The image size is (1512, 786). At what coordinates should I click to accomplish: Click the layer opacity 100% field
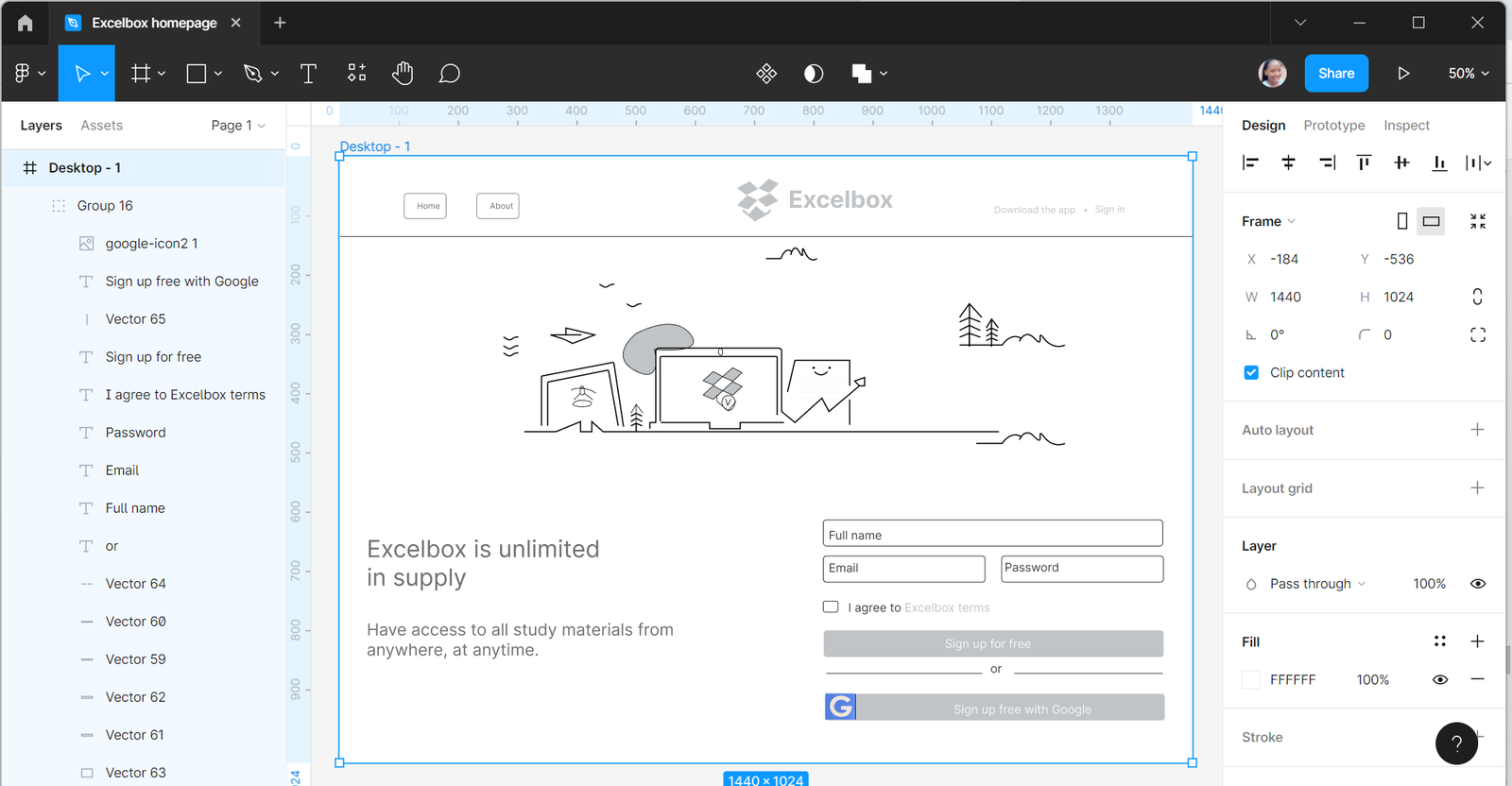coord(1429,584)
